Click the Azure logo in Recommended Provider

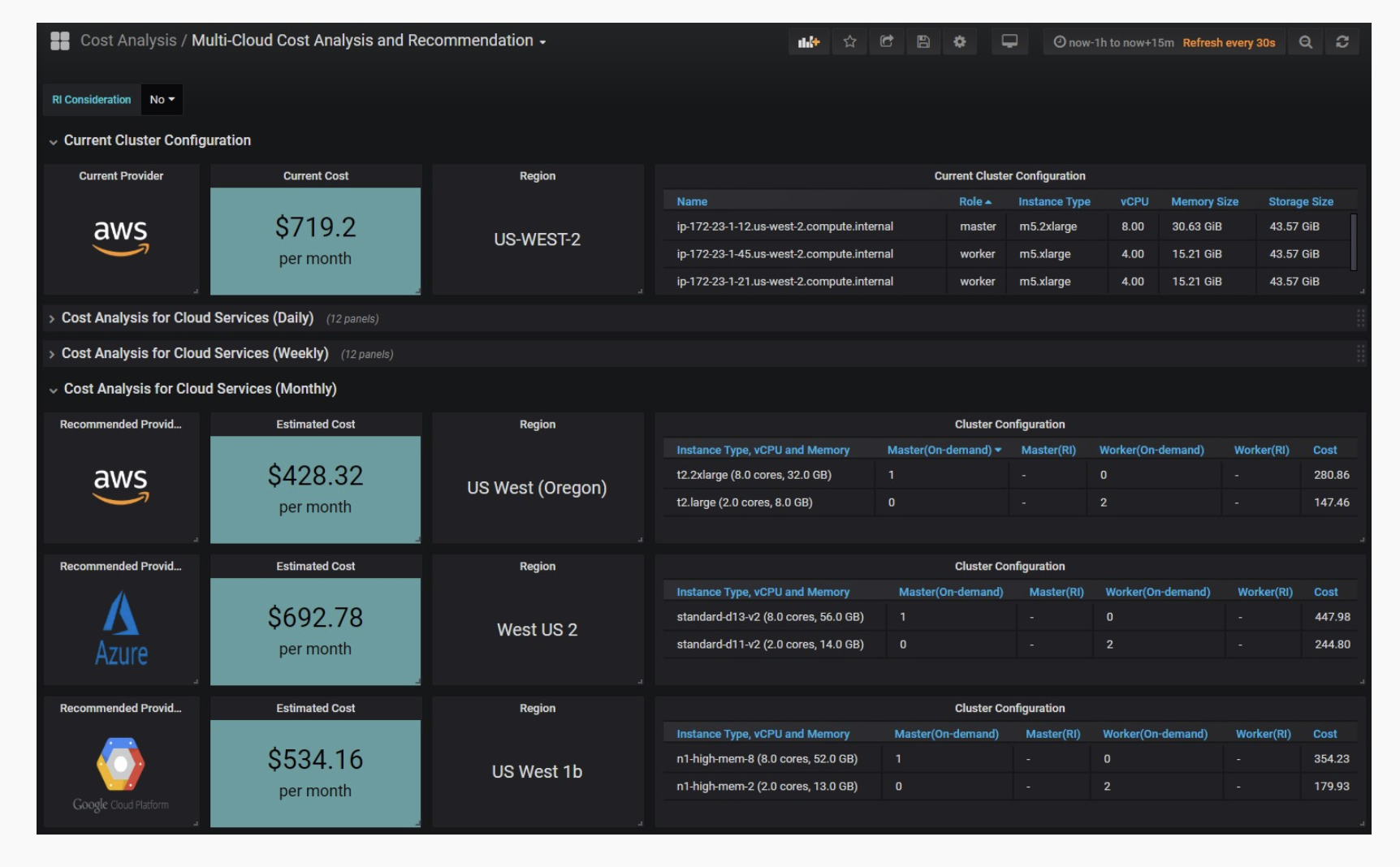121,629
